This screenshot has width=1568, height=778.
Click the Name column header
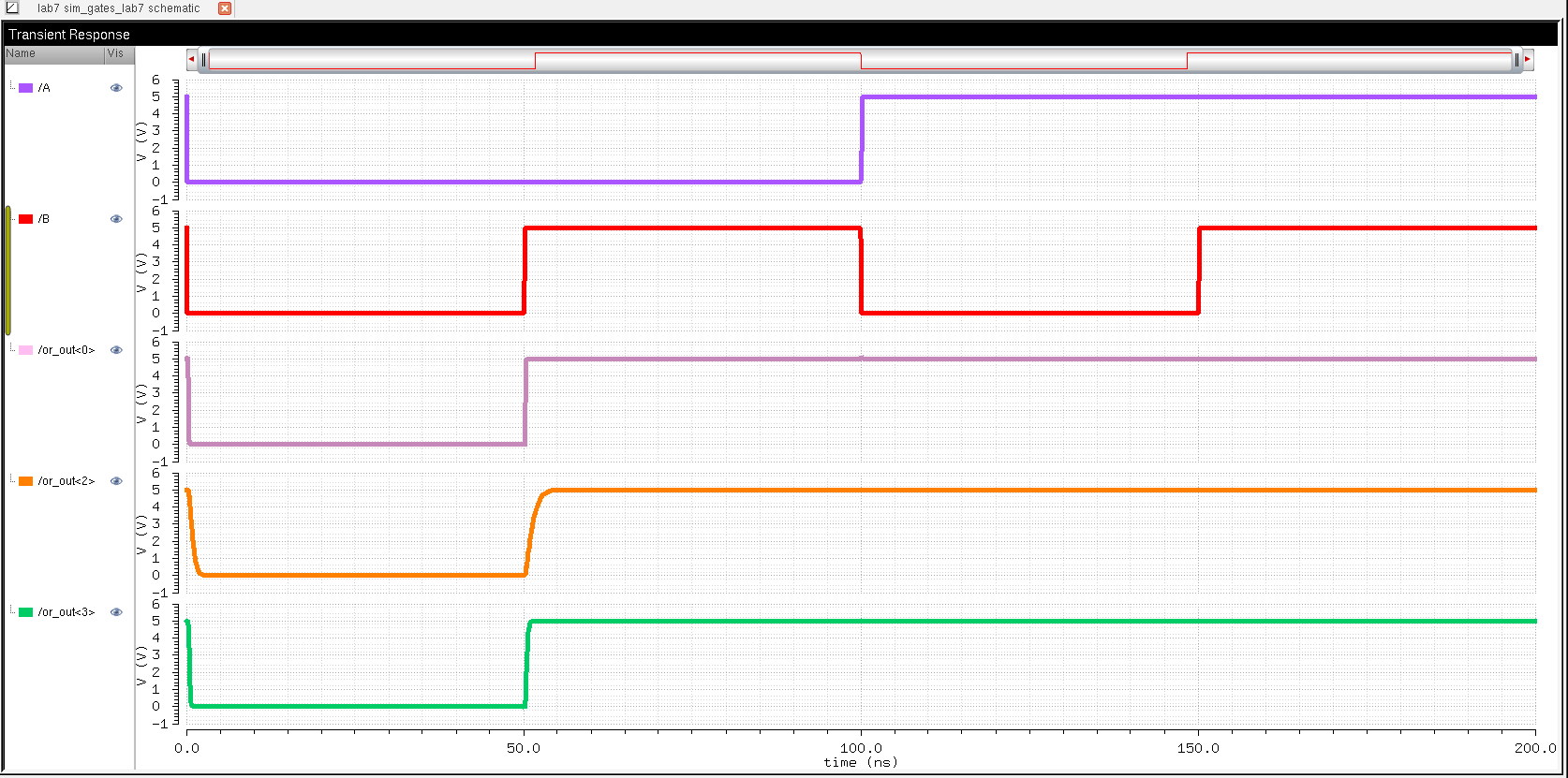point(54,54)
